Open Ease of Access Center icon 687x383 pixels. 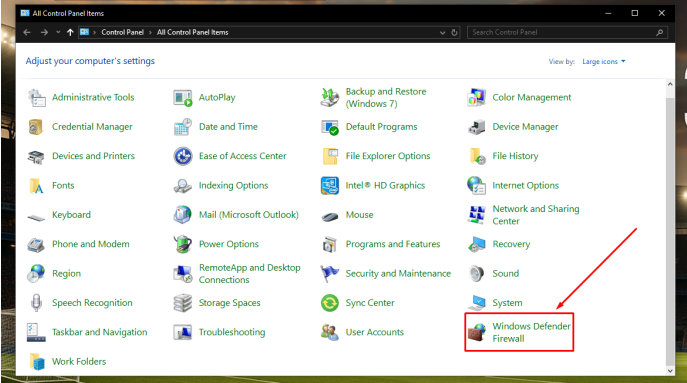pos(183,156)
